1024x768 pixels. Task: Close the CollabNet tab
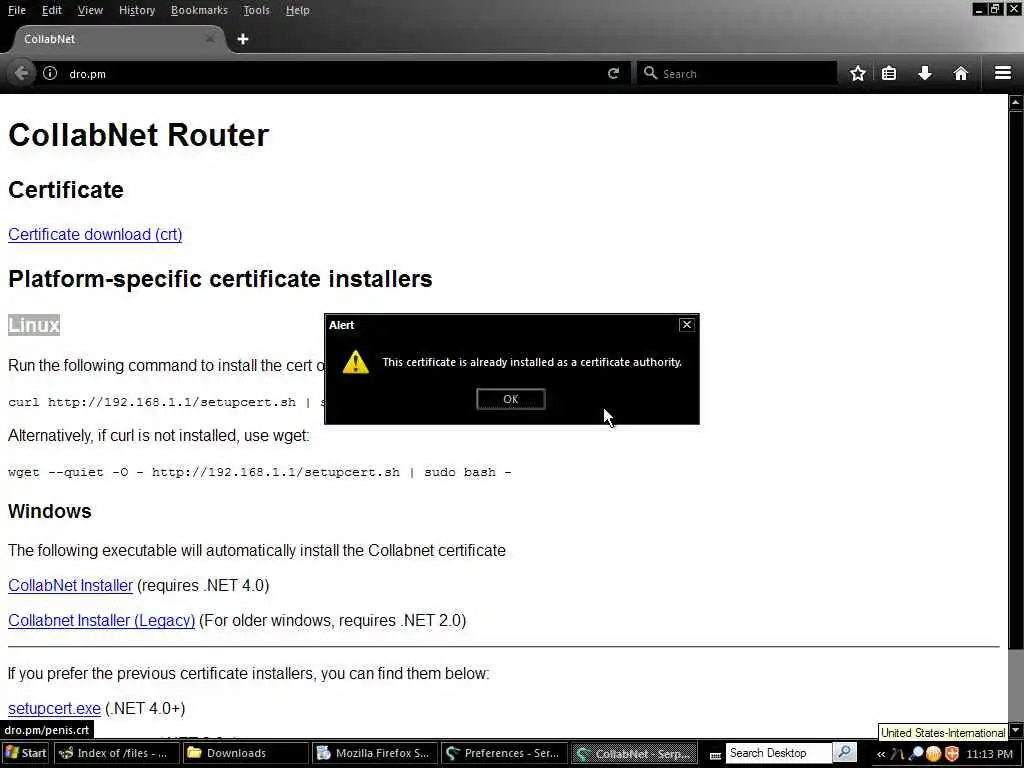pos(210,39)
